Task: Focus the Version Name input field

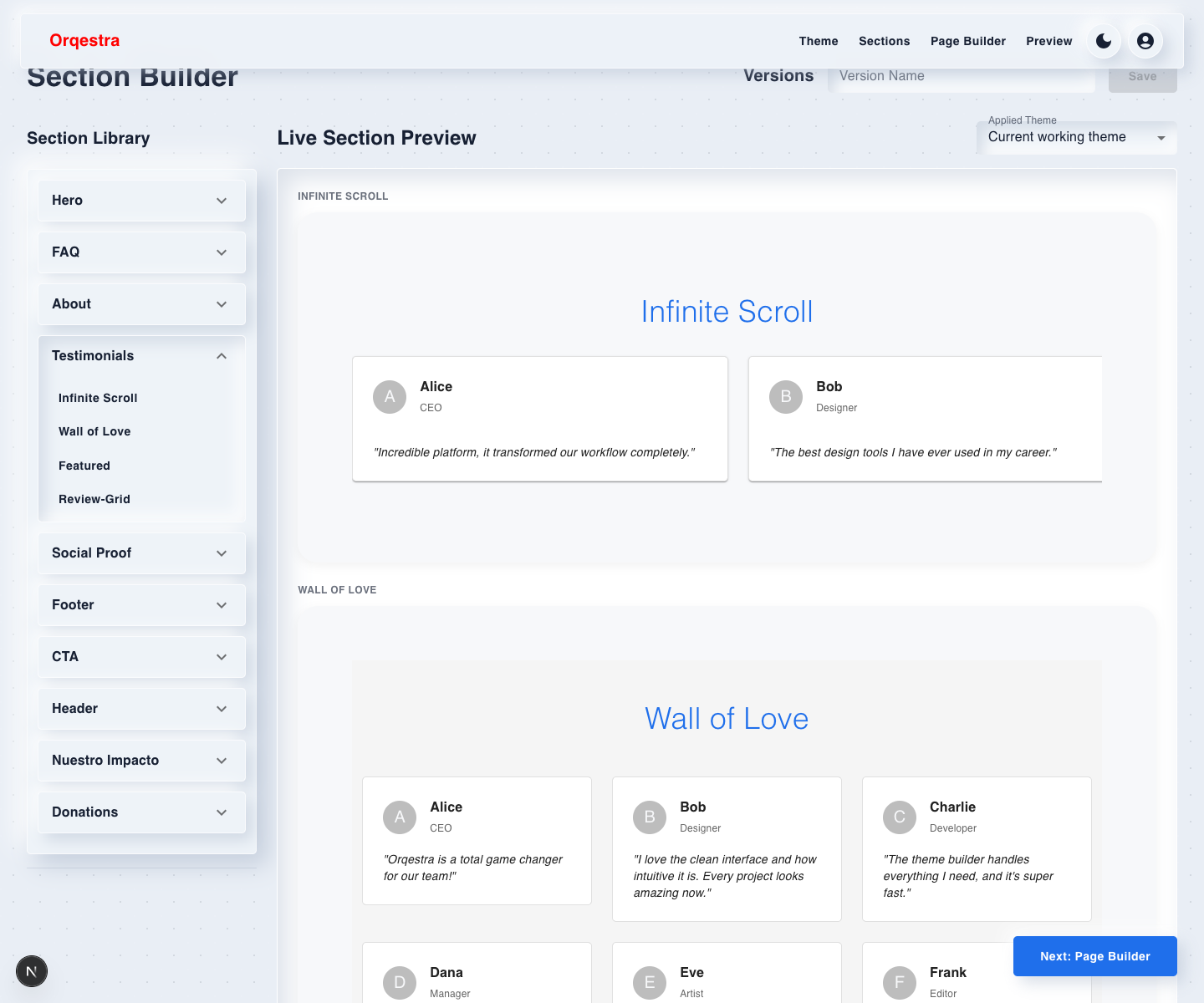Action: pyautogui.click(x=962, y=76)
